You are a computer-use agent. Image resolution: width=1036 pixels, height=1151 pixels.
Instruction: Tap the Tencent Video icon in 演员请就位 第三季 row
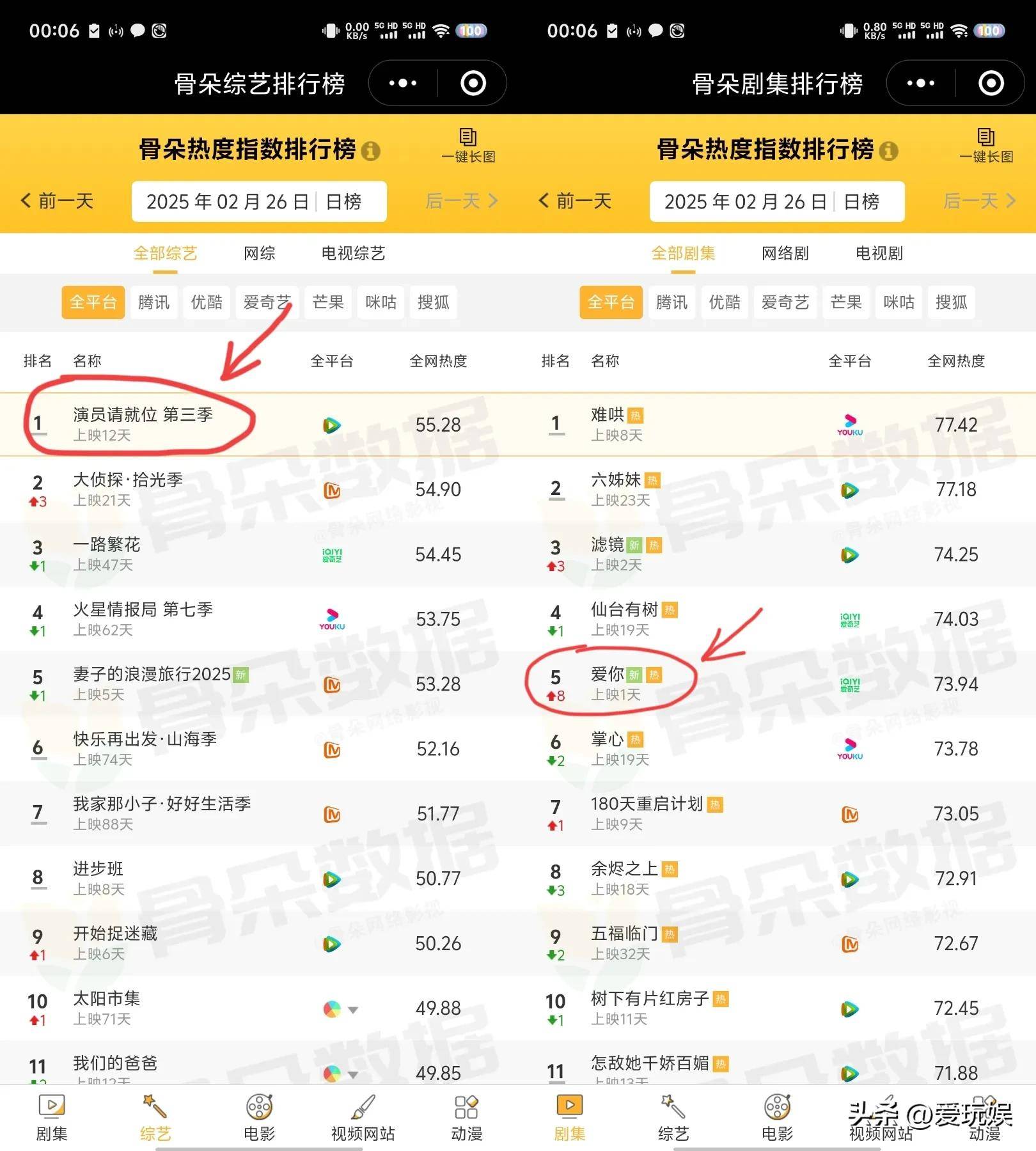[332, 425]
